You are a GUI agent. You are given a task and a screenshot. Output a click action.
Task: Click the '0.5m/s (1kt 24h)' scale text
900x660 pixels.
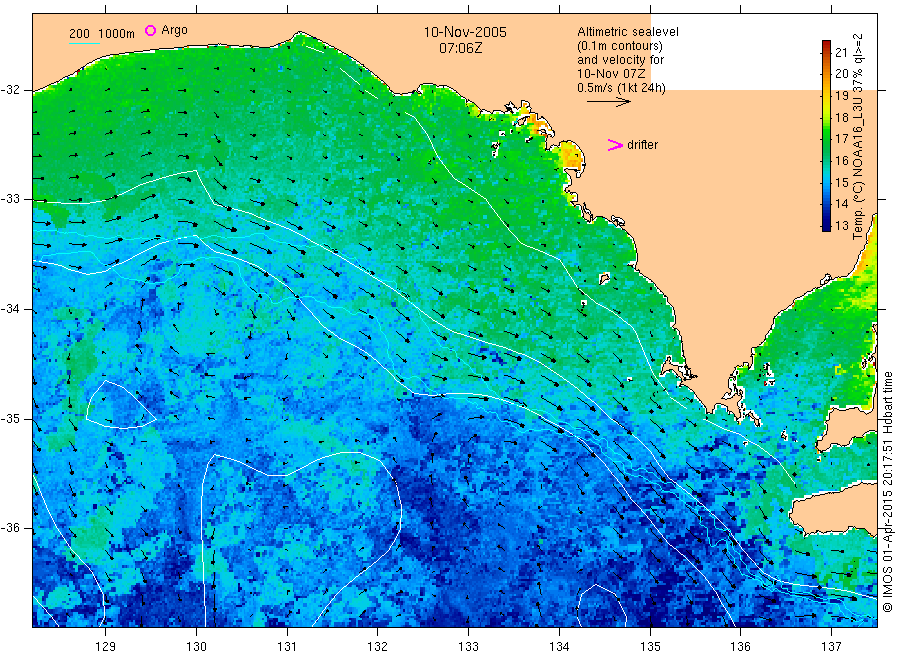click(x=621, y=88)
